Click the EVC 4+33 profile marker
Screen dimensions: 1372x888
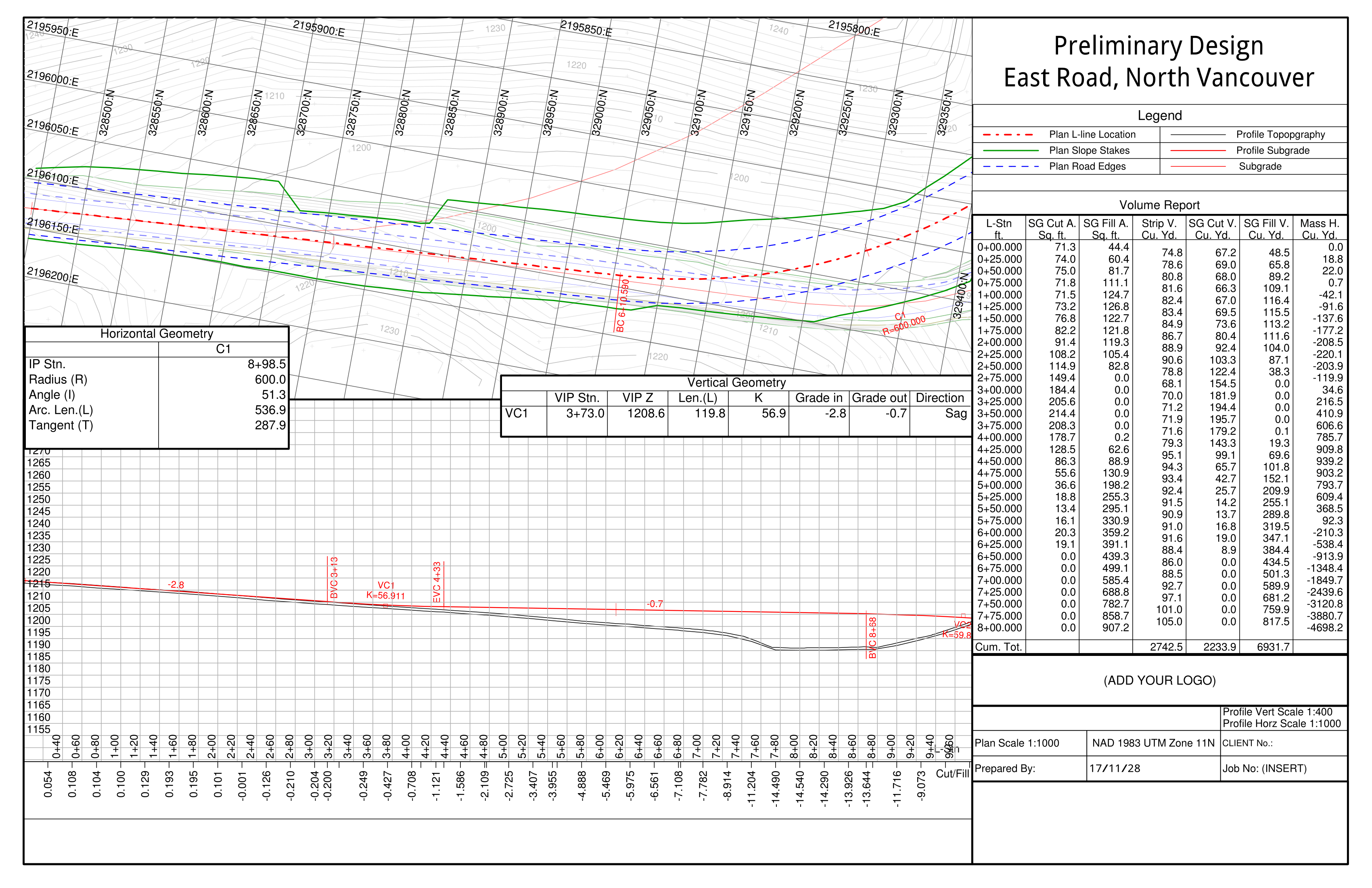[436, 582]
